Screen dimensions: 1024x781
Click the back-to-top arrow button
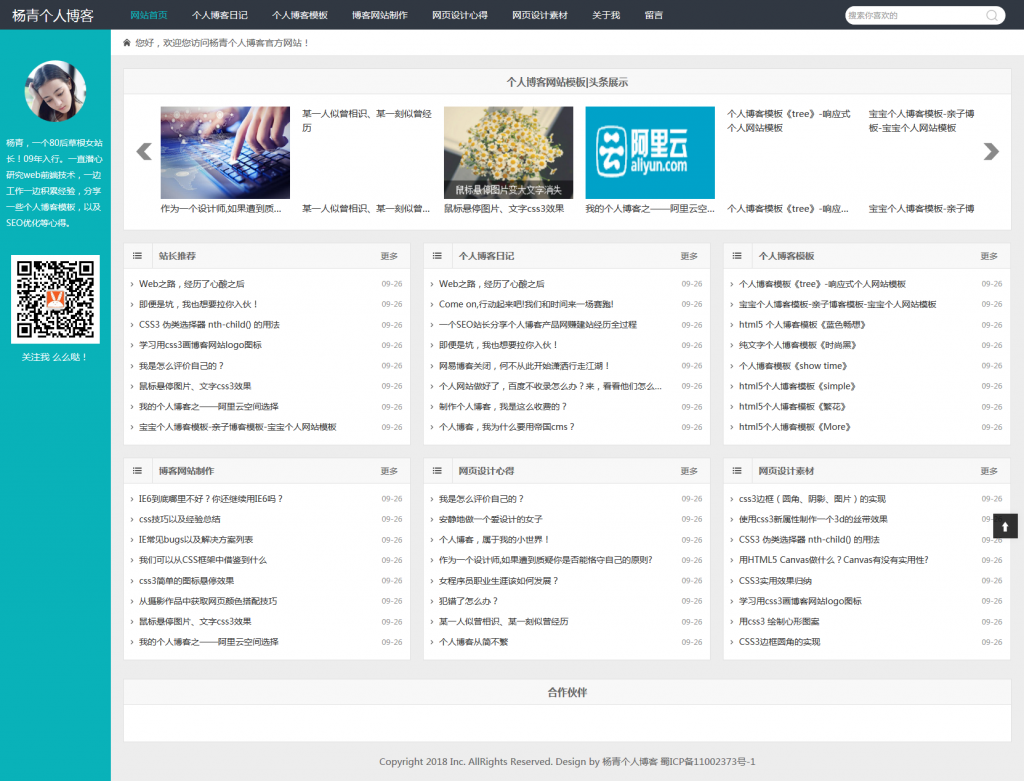tap(1005, 526)
